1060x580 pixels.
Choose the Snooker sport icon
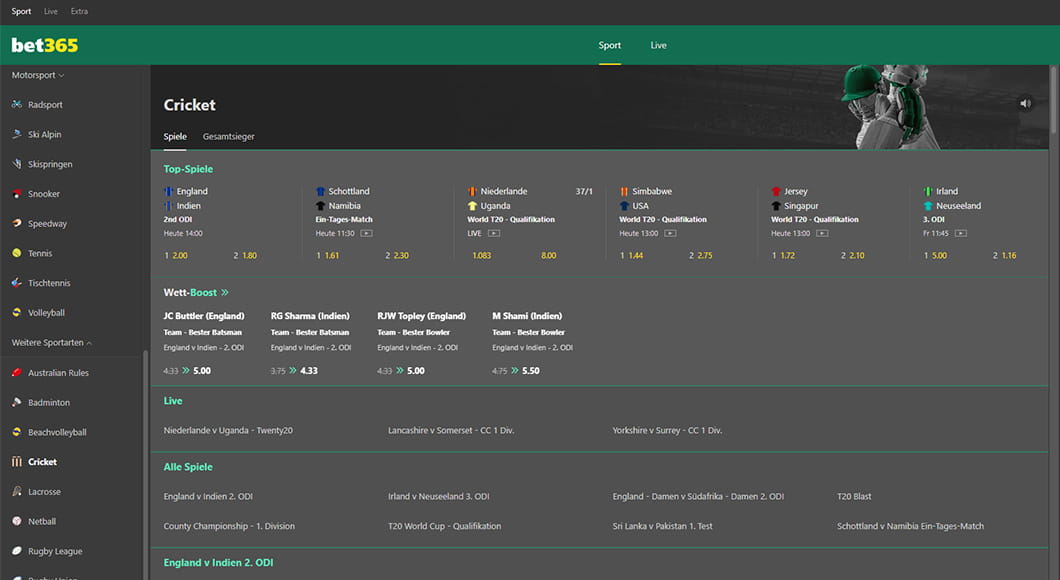[x=17, y=194]
